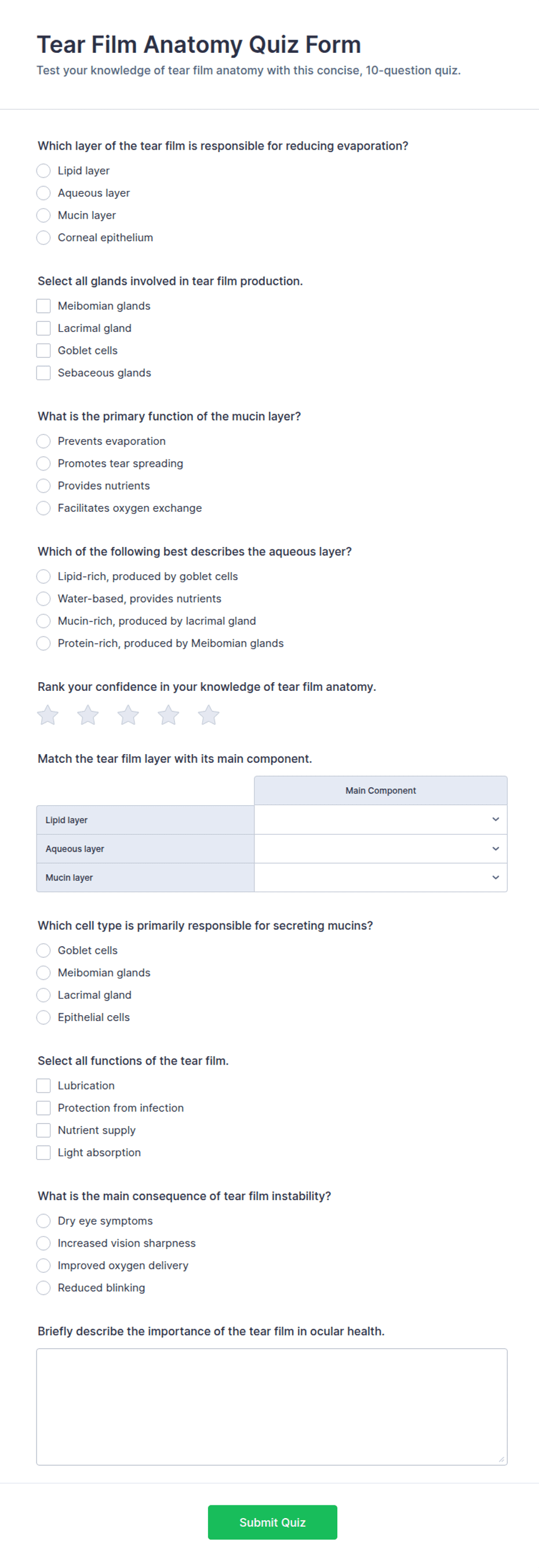
Task: Open the Aqueous layer main component dropdown
Action: (x=380, y=849)
